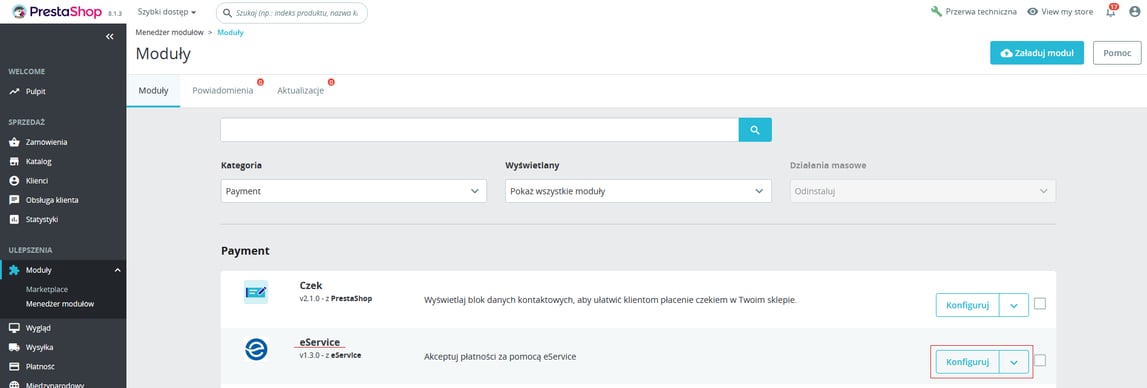
Task: Click the eService module logo
Action: [256, 349]
